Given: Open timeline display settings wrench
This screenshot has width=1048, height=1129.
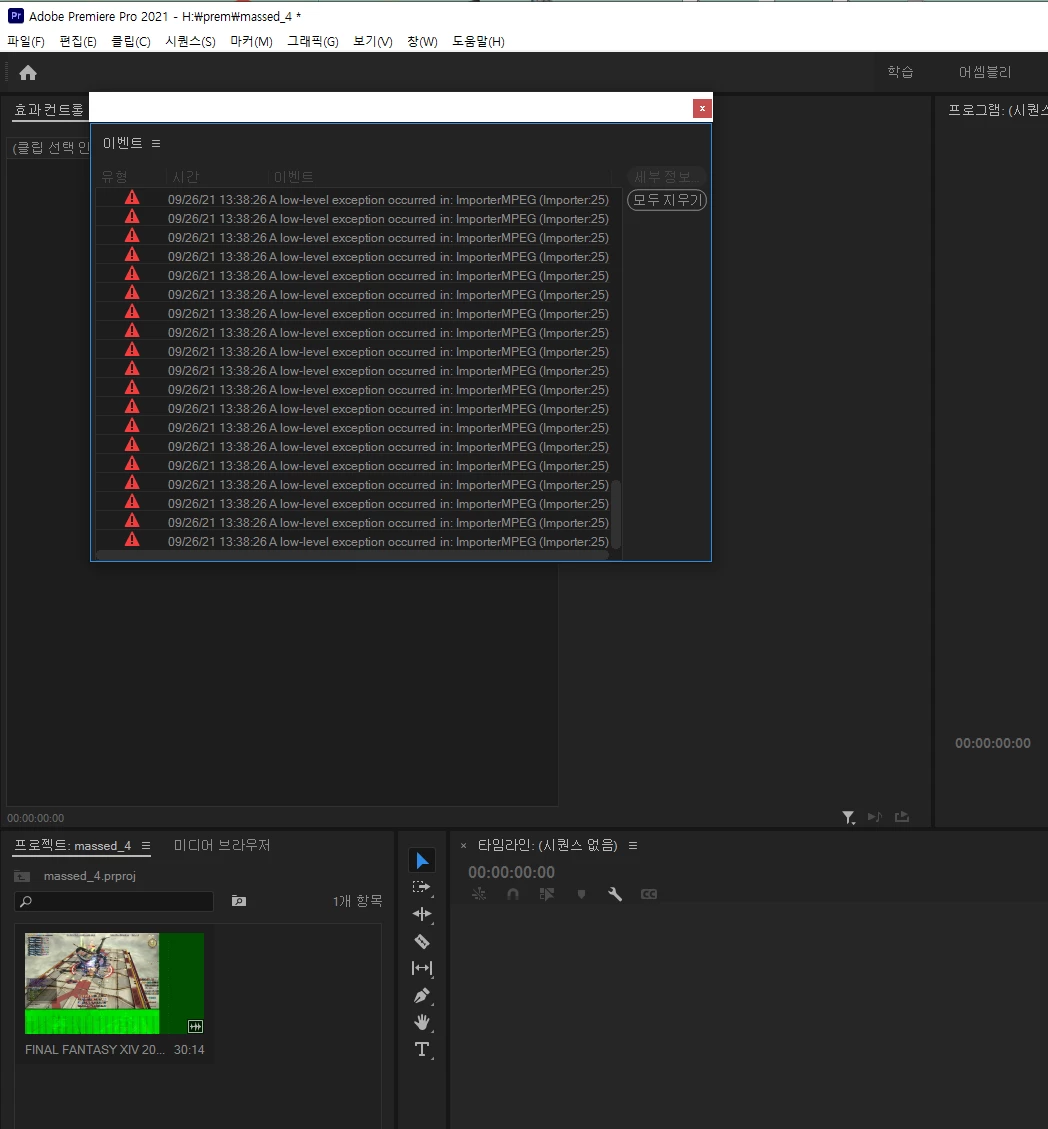Looking at the screenshot, I should pos(615,894).
